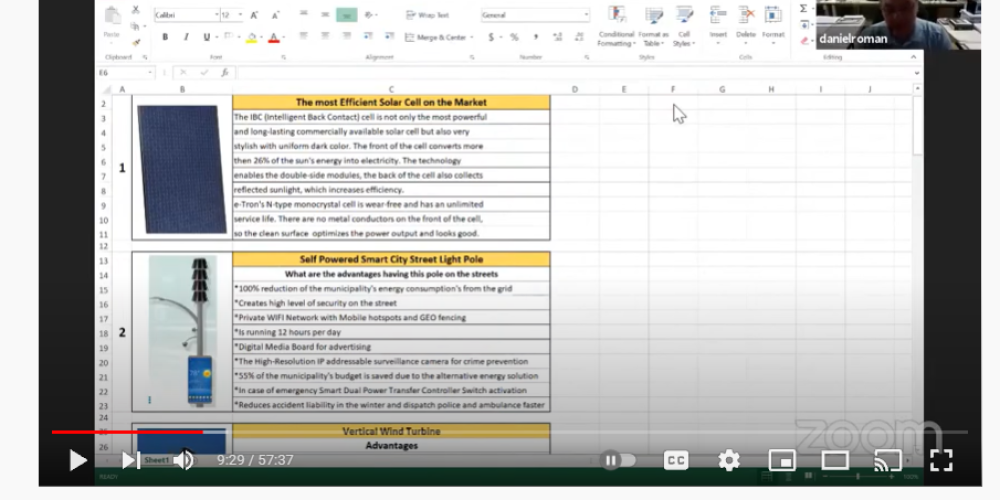Select column D header
The width and height of the screenshot is (1000, 500).
[x=575, y=89]
